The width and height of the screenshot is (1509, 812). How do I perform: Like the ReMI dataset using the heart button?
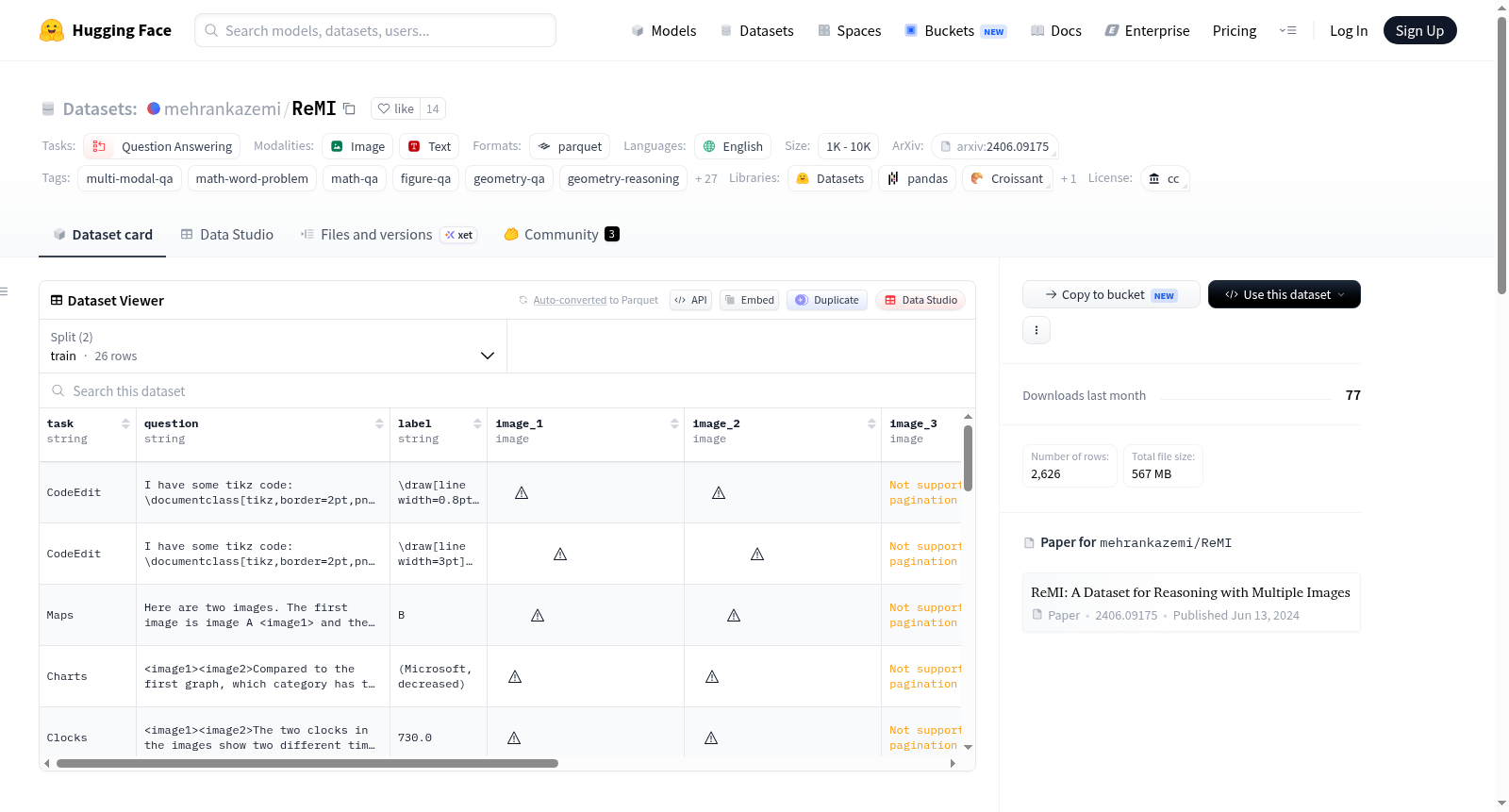pos(395,108)
